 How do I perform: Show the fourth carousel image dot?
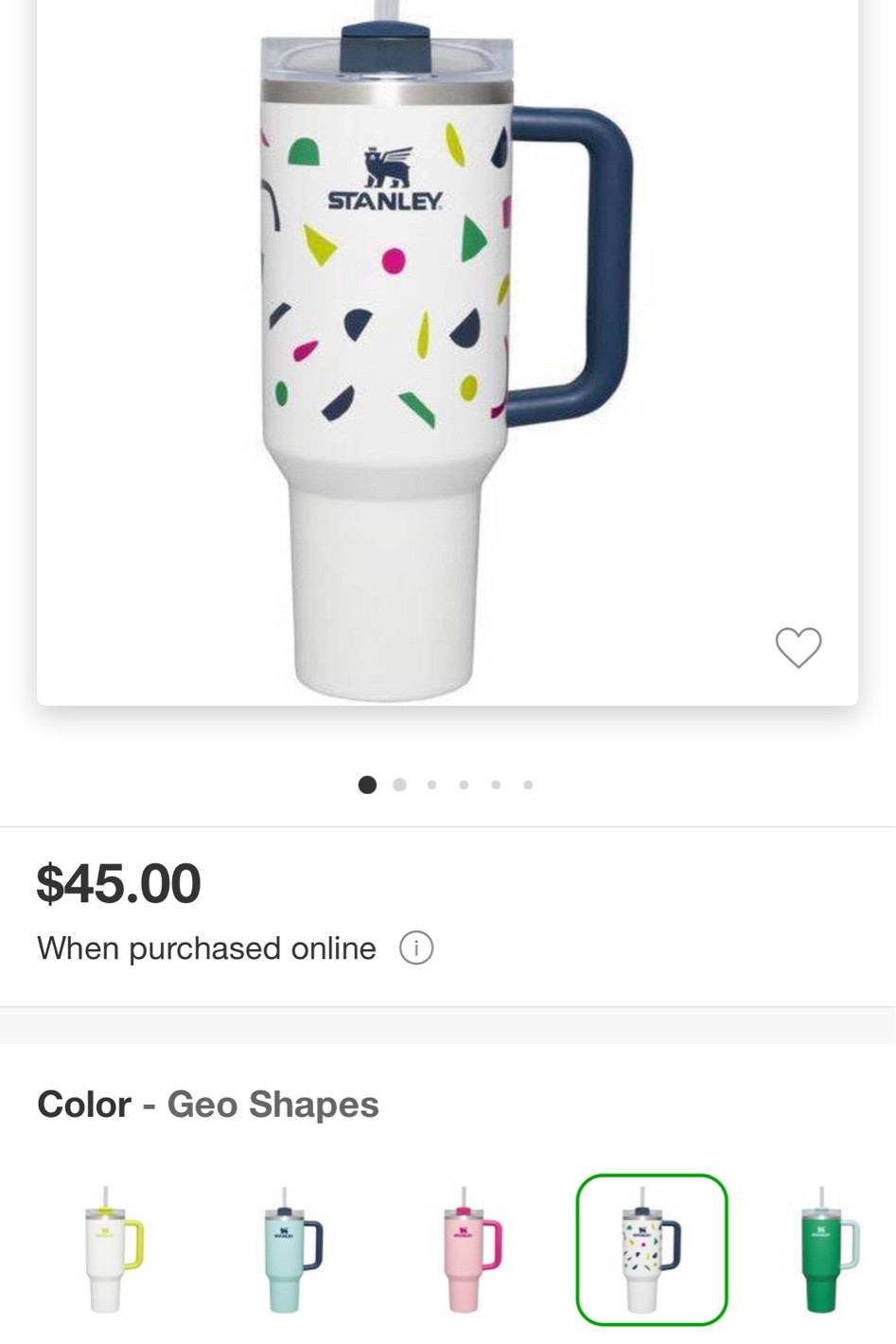pyautogui.click(x=464, y=785)
